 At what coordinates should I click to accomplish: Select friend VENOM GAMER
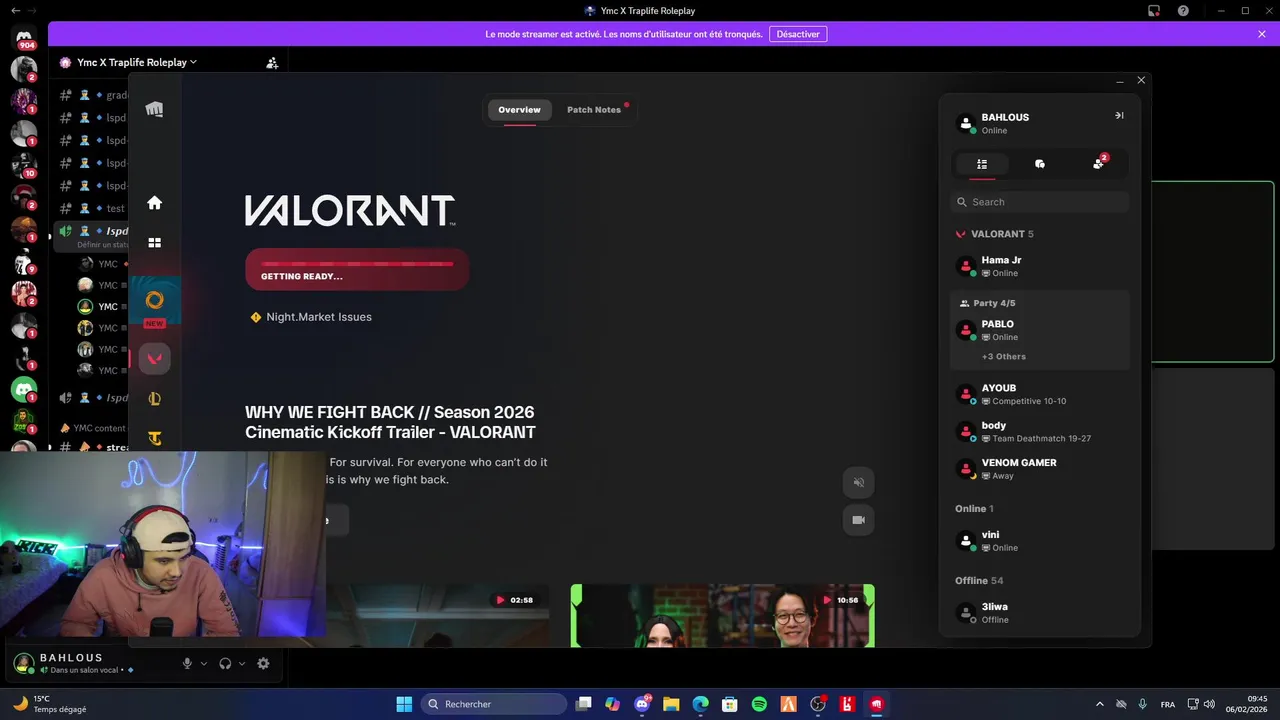tap(1040, 469)
